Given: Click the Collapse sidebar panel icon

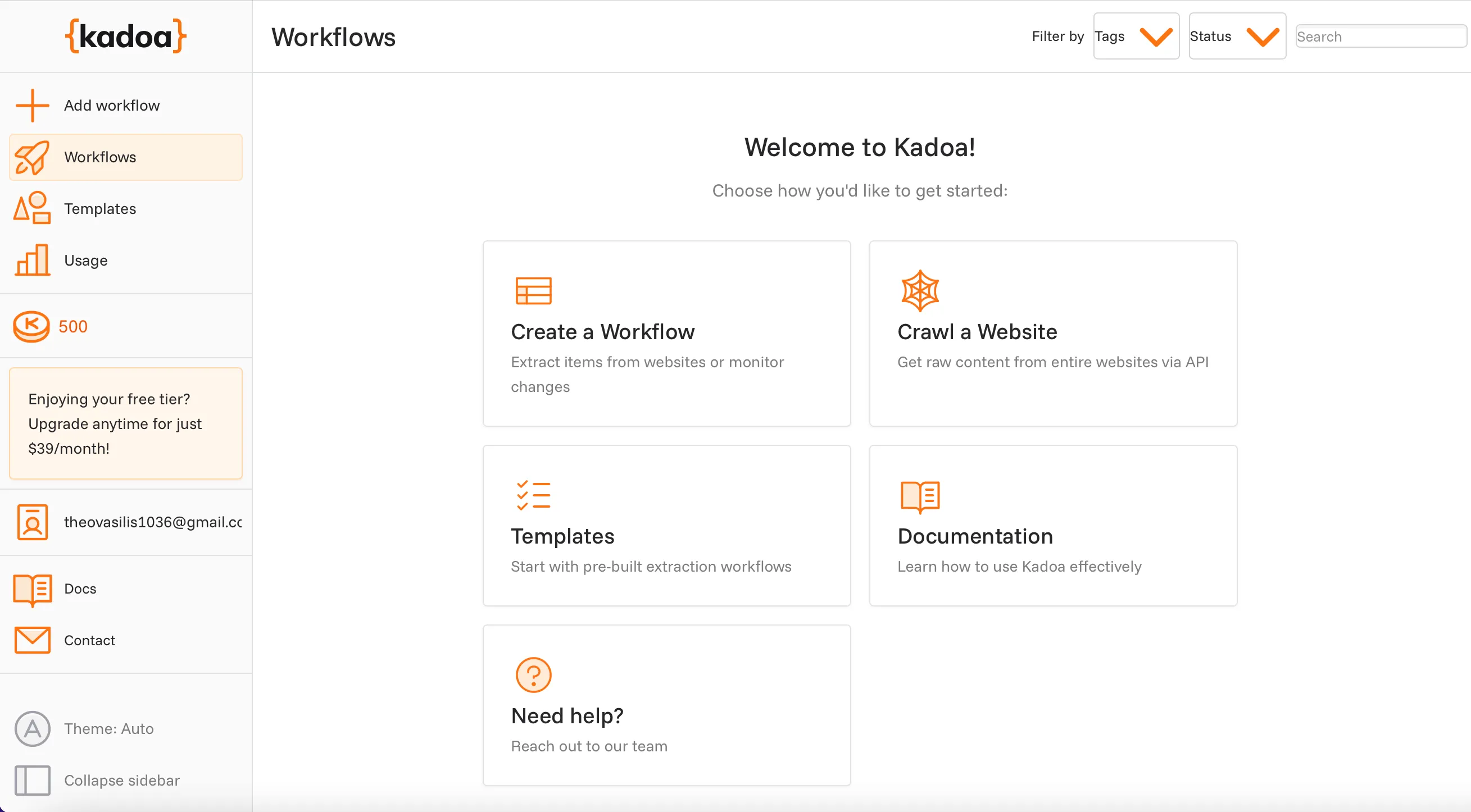Looking at the screenshot, I should point(33,780).
